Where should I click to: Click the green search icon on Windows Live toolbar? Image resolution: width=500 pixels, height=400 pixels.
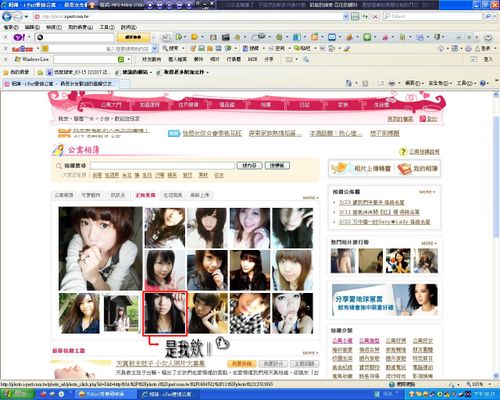click(x=121, y=59)
